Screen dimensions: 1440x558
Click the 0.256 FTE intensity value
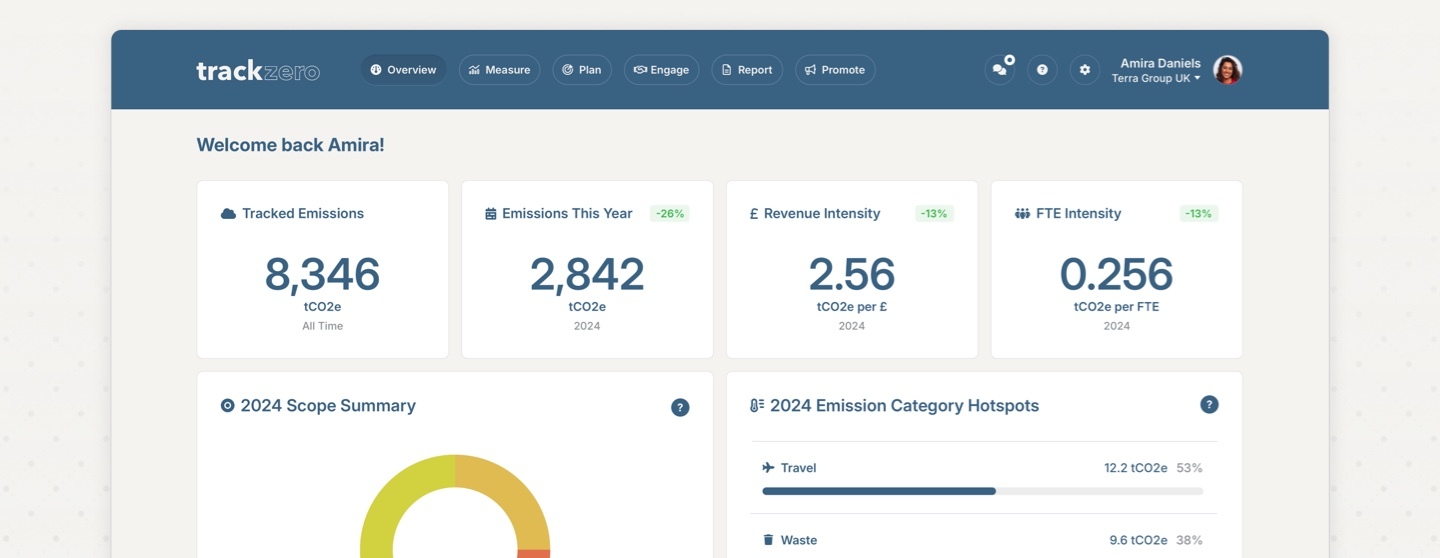pyautogui.click(x=1116, y=274)
